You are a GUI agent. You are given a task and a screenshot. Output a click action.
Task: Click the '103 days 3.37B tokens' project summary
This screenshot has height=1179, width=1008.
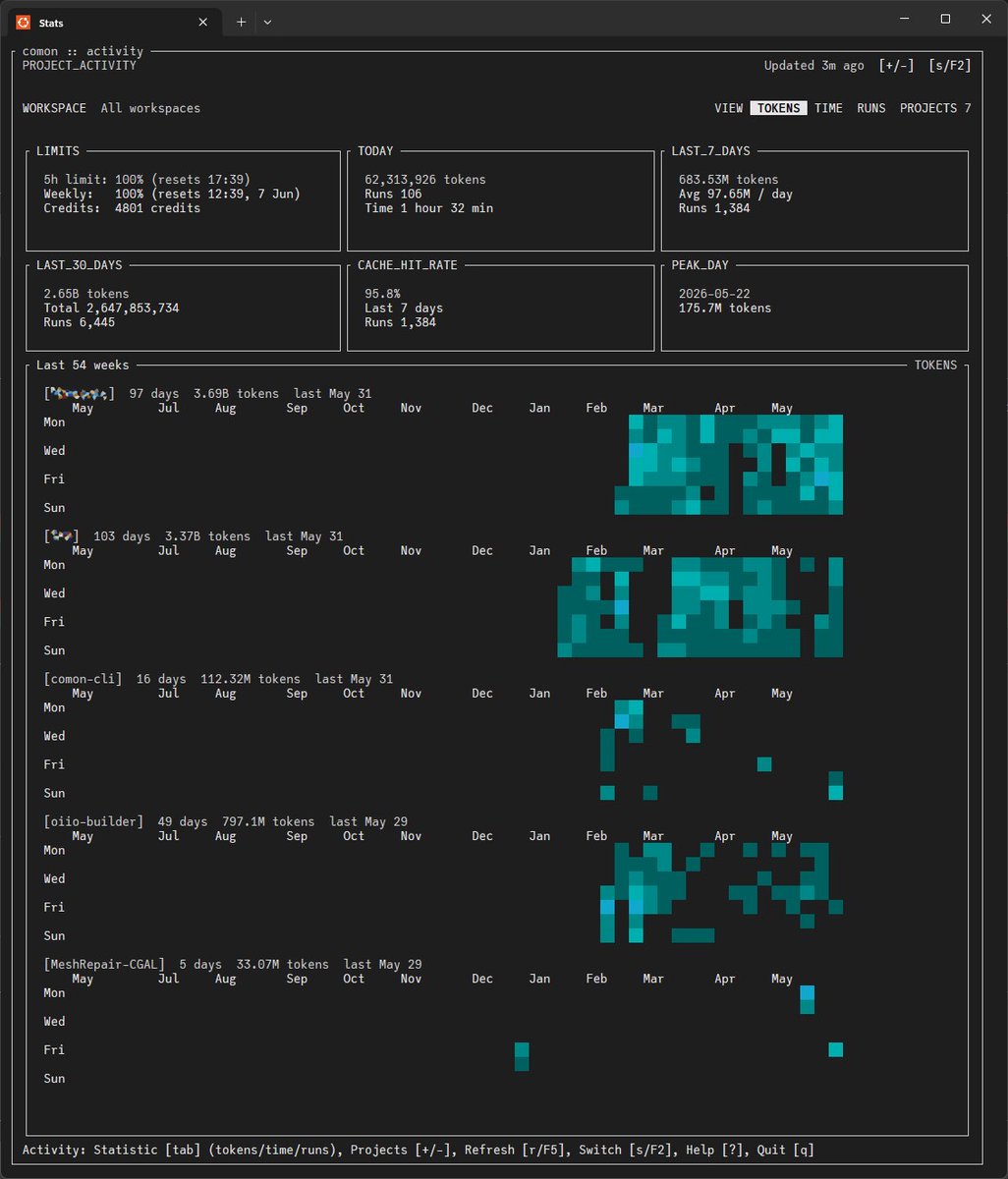(172, 536)
